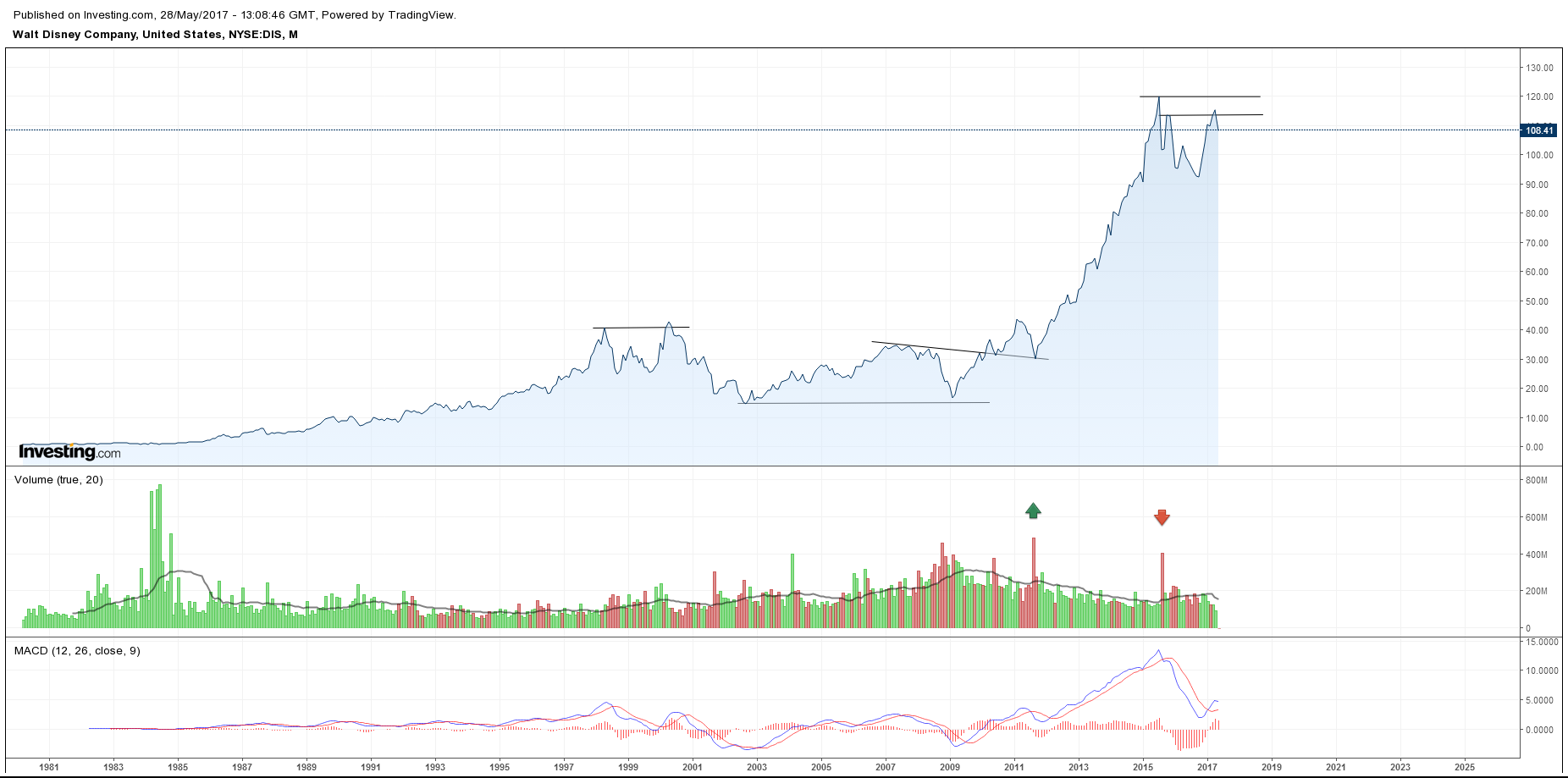The height and width of the screenshot is (778, 1568).
Task: Select the long support line near 15
Action: [864, 403]
